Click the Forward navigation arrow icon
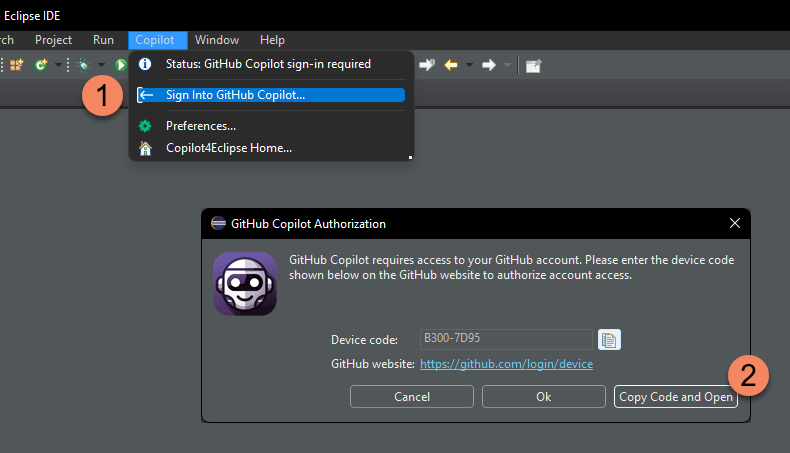 pos(489,65)
